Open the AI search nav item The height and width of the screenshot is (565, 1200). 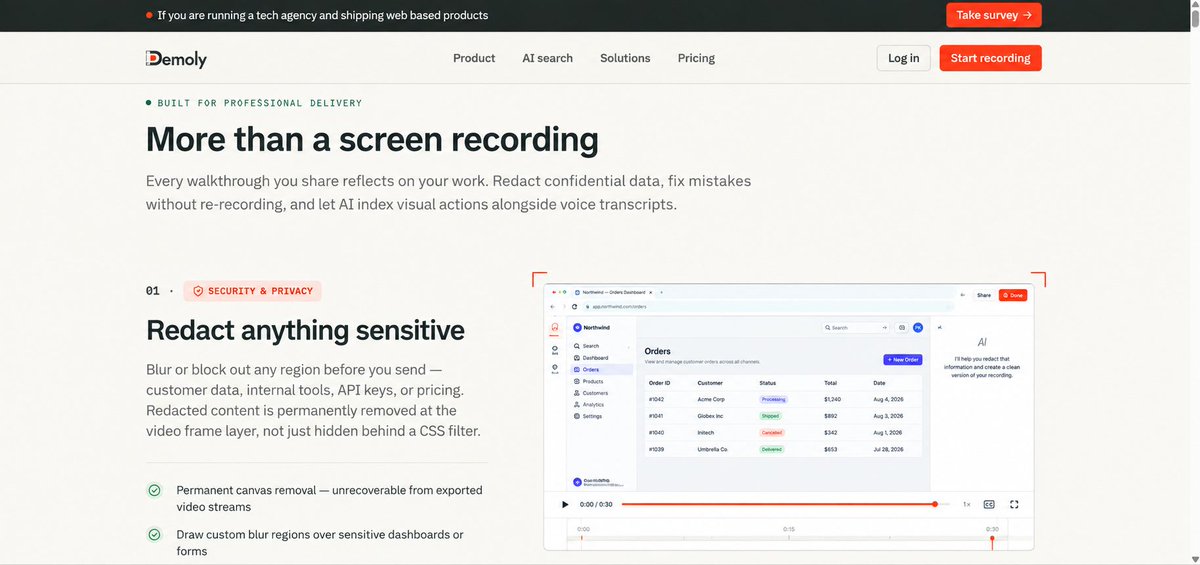[x=547, y=58]
